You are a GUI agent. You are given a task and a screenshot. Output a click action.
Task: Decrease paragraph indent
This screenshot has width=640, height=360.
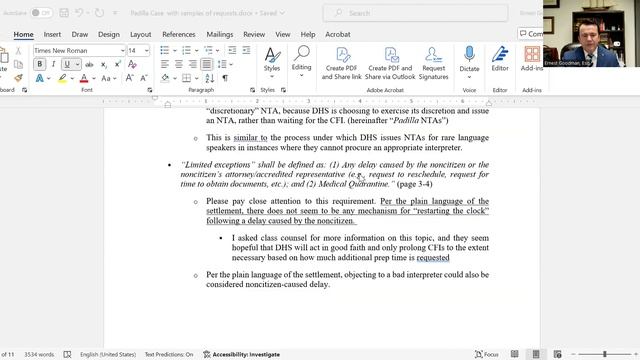232,50
